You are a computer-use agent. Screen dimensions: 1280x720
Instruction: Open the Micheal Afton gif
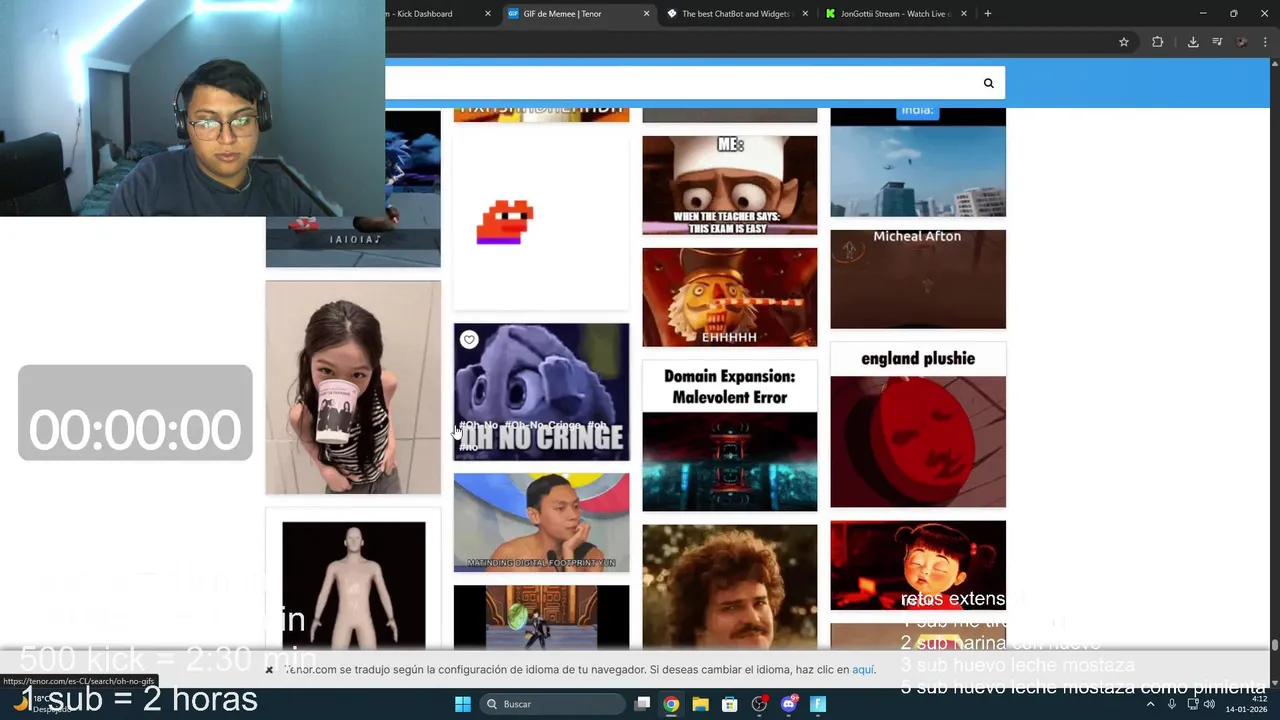point(918,279)
